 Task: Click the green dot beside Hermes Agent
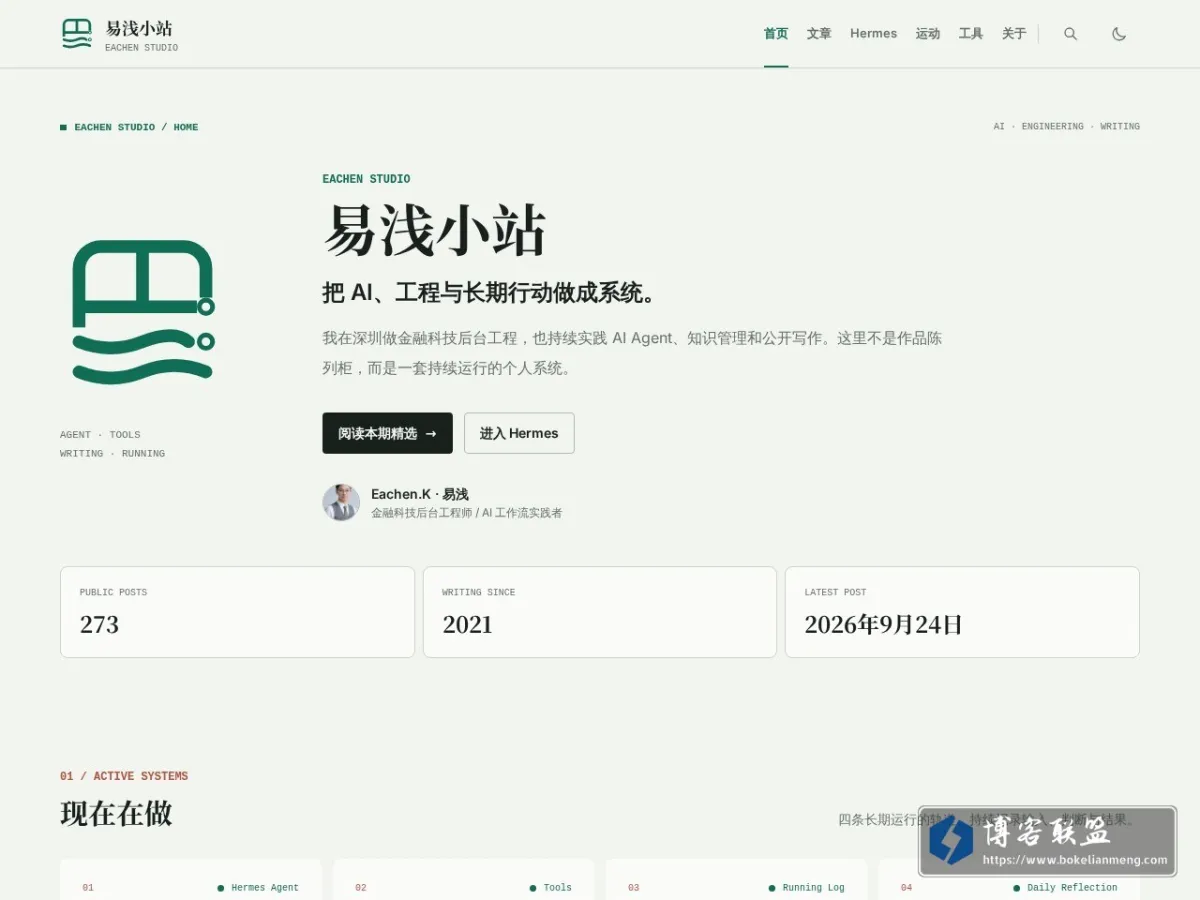(x=221, y=888)
